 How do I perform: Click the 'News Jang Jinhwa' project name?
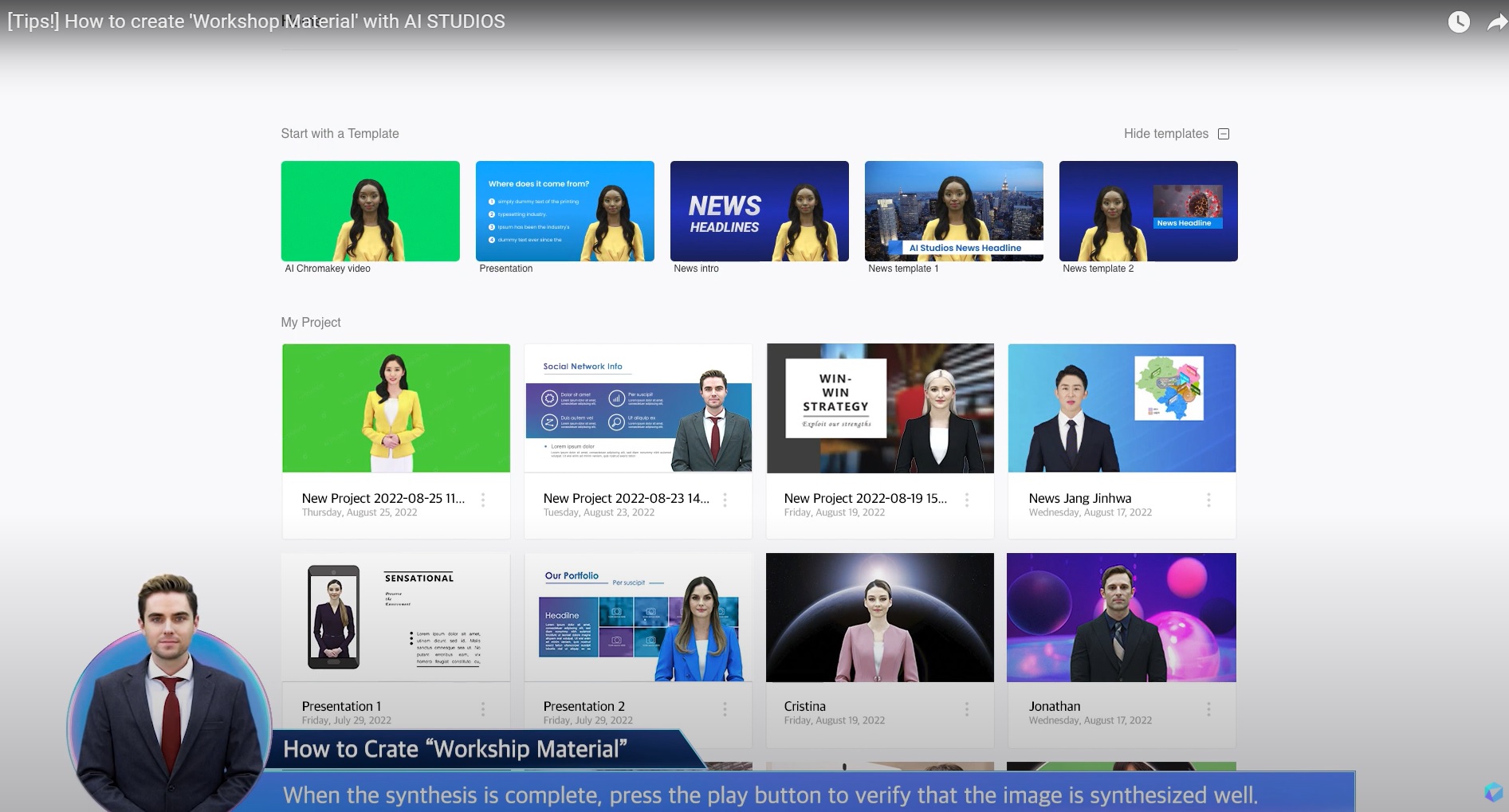tap(1079, 498)
